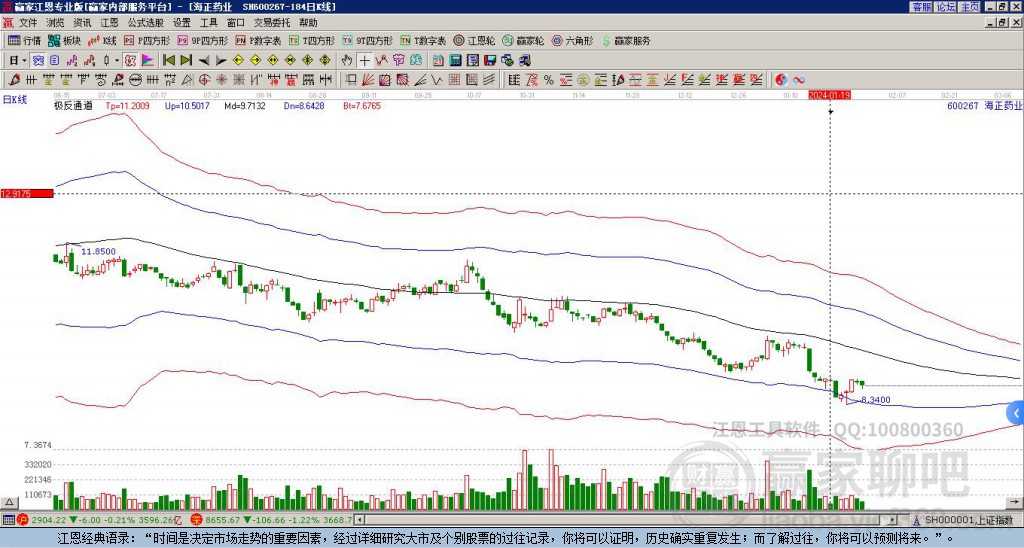Open the K线 candlestick chart view
This screenshot has height=548, width=1024.
pos(102,40)
